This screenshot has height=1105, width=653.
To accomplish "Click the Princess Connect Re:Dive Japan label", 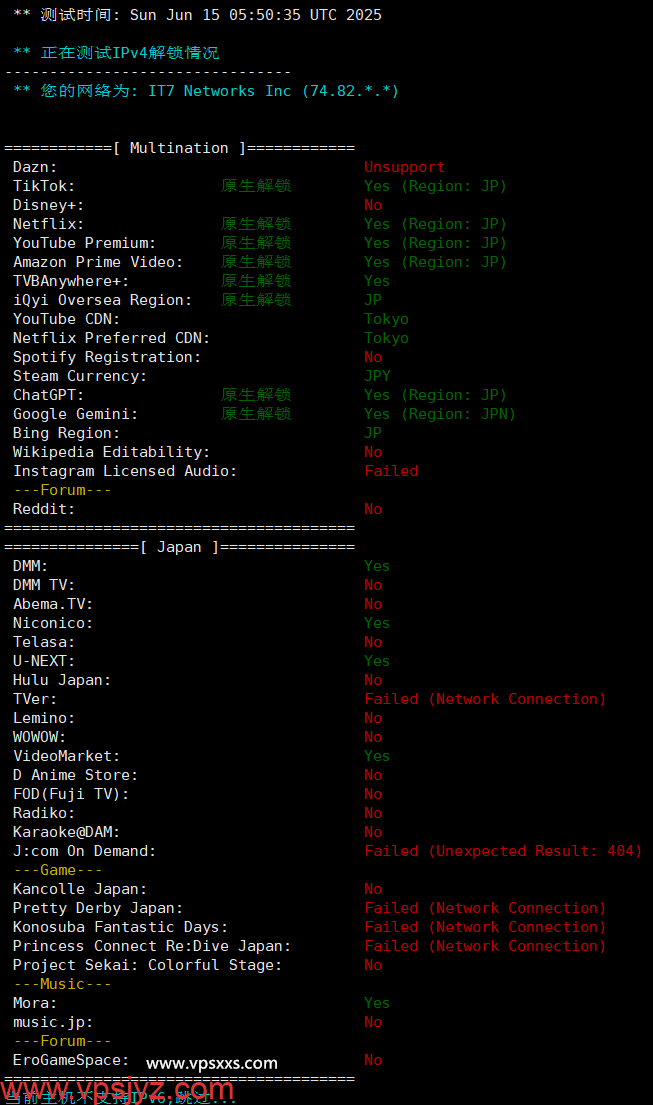I will coord(151,946).
